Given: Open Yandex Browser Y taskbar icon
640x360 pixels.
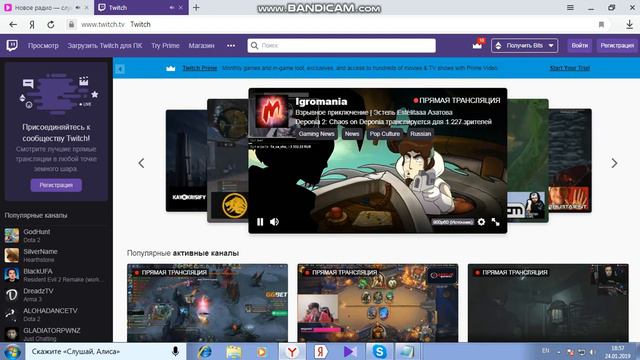Looking at the screenshot, I should tap(292, 351).
